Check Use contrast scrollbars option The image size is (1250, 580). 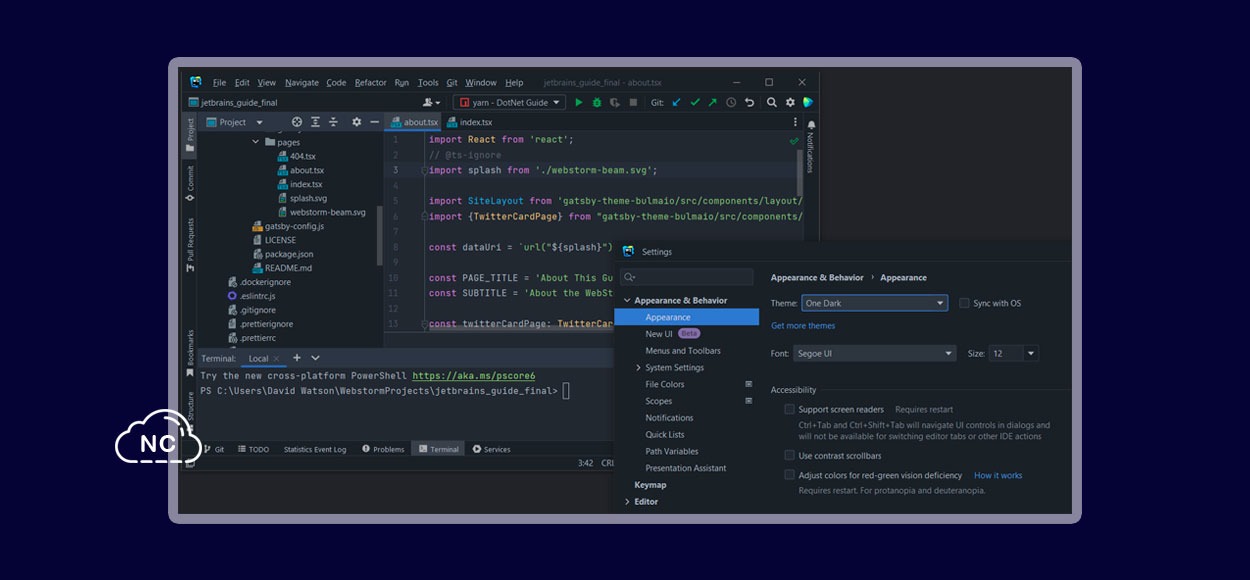(x=790, y=455)
